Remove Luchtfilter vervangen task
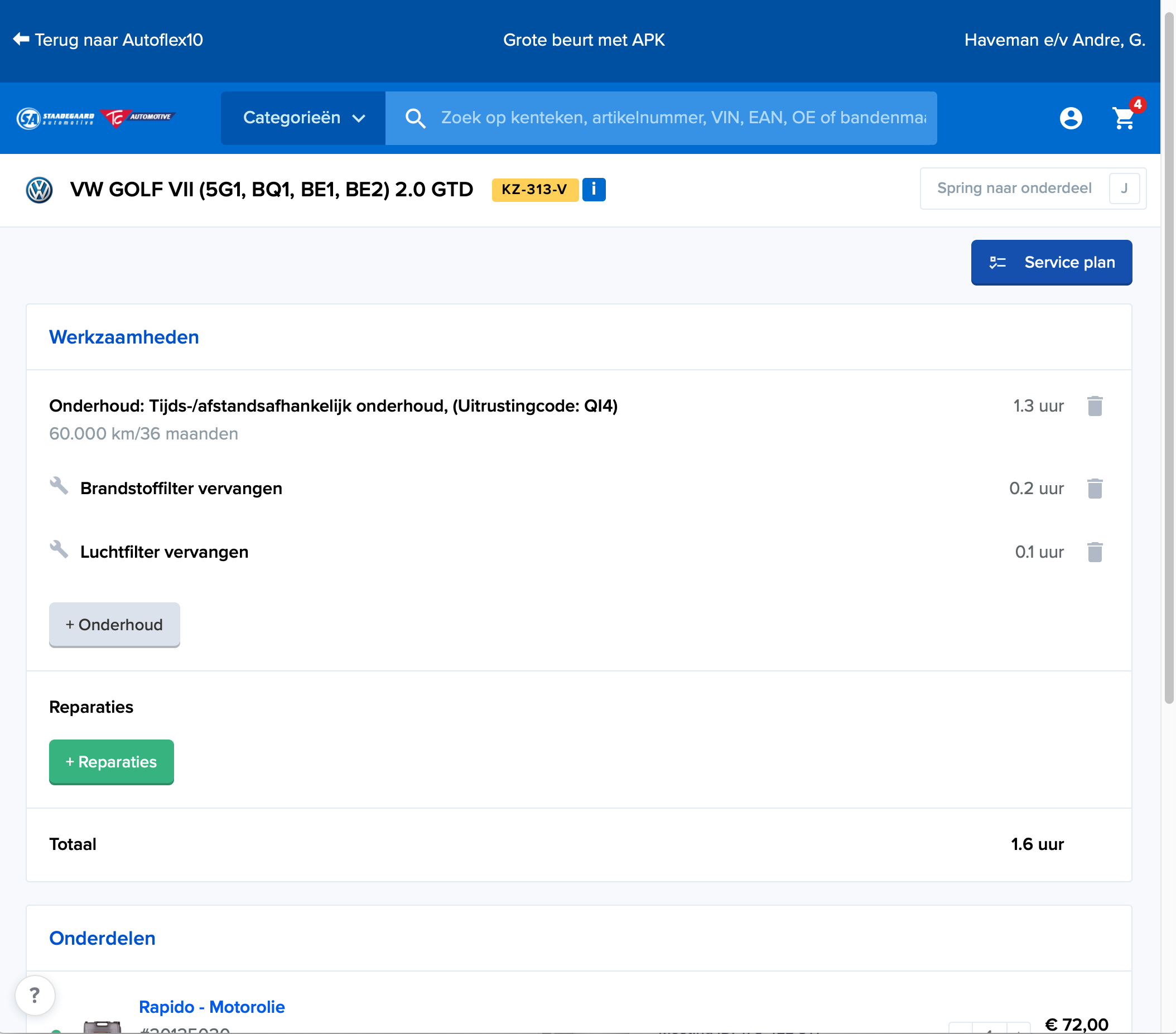This screenshot has height=1034, width=1176. click(1095, 552)
